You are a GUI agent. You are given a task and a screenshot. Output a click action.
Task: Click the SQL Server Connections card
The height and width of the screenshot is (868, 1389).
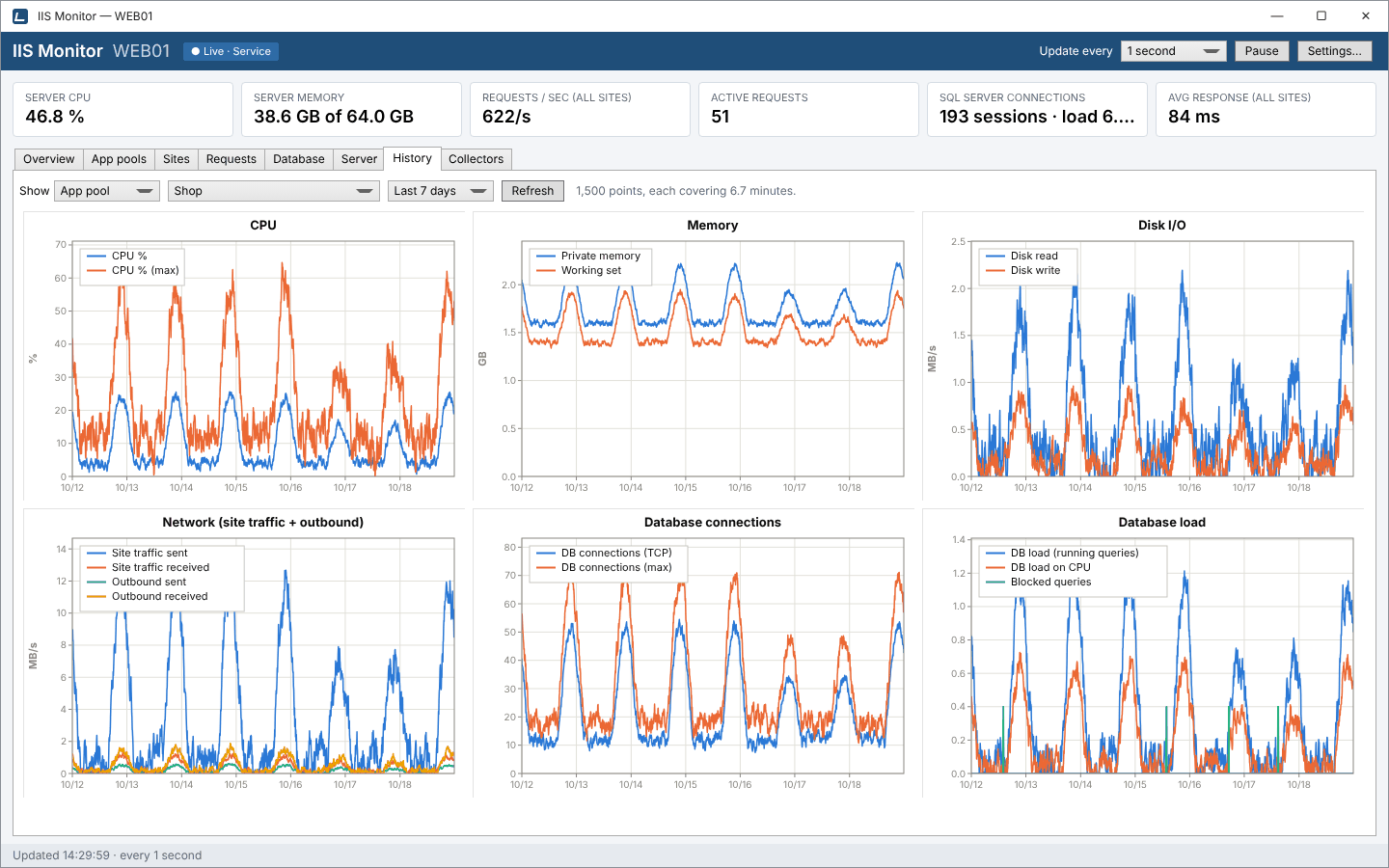click(1037, 109)
